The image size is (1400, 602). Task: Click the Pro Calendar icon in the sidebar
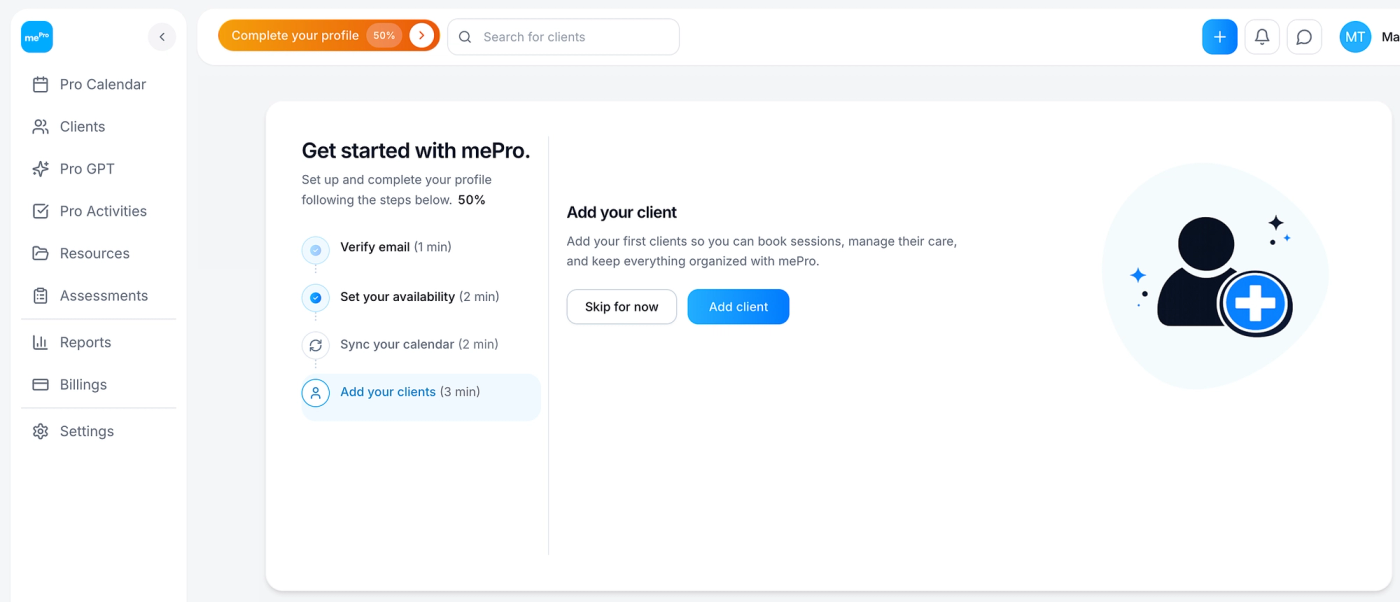[40, 85]
